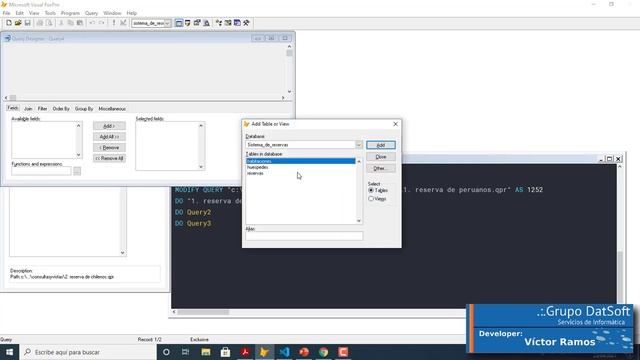This screenshot has height=360, width=640.
Task: Open the Task Pane toolbar icon
Action: point(237,23)
